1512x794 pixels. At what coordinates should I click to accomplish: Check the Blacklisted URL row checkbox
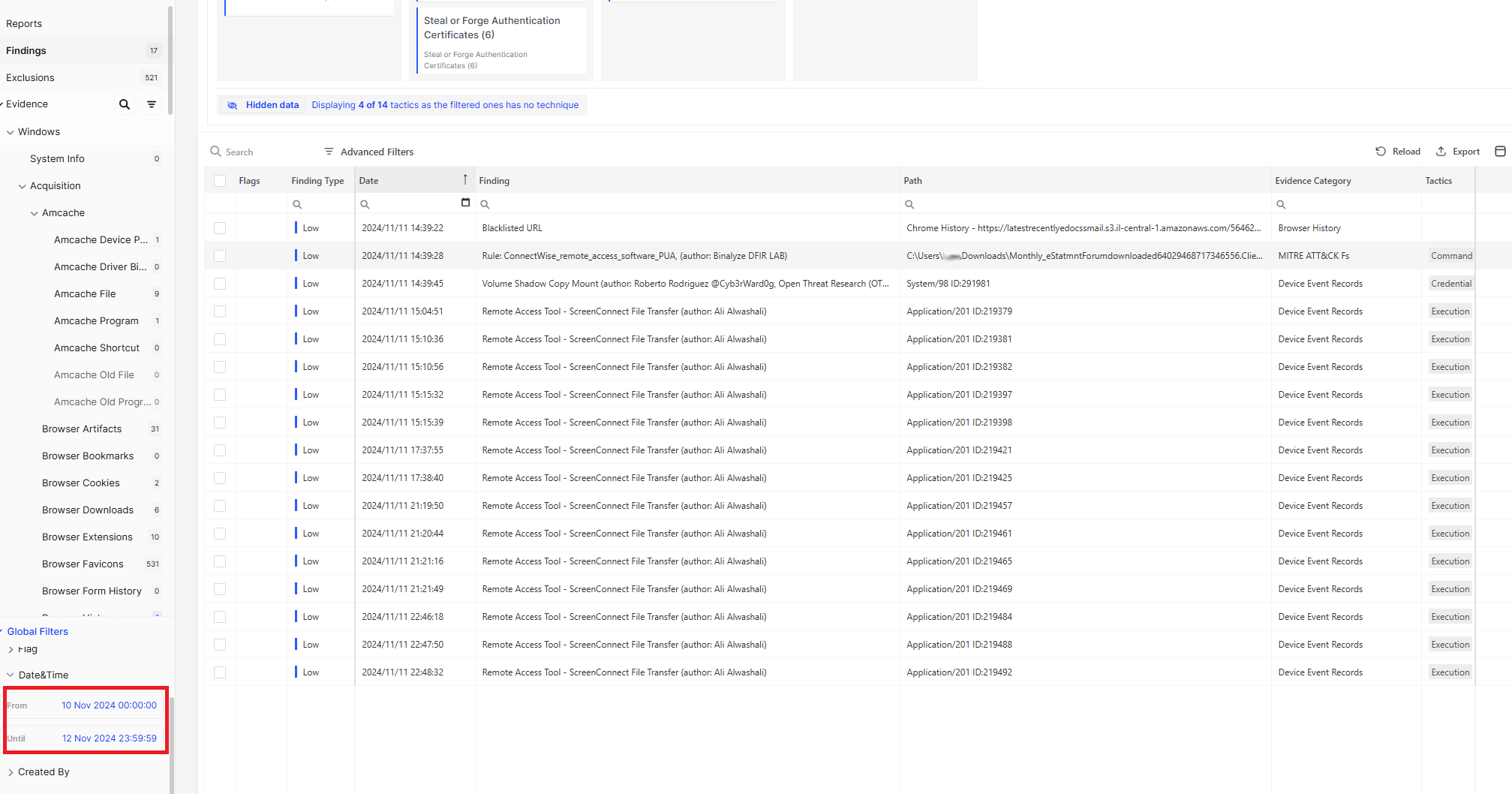click(220, 228)
